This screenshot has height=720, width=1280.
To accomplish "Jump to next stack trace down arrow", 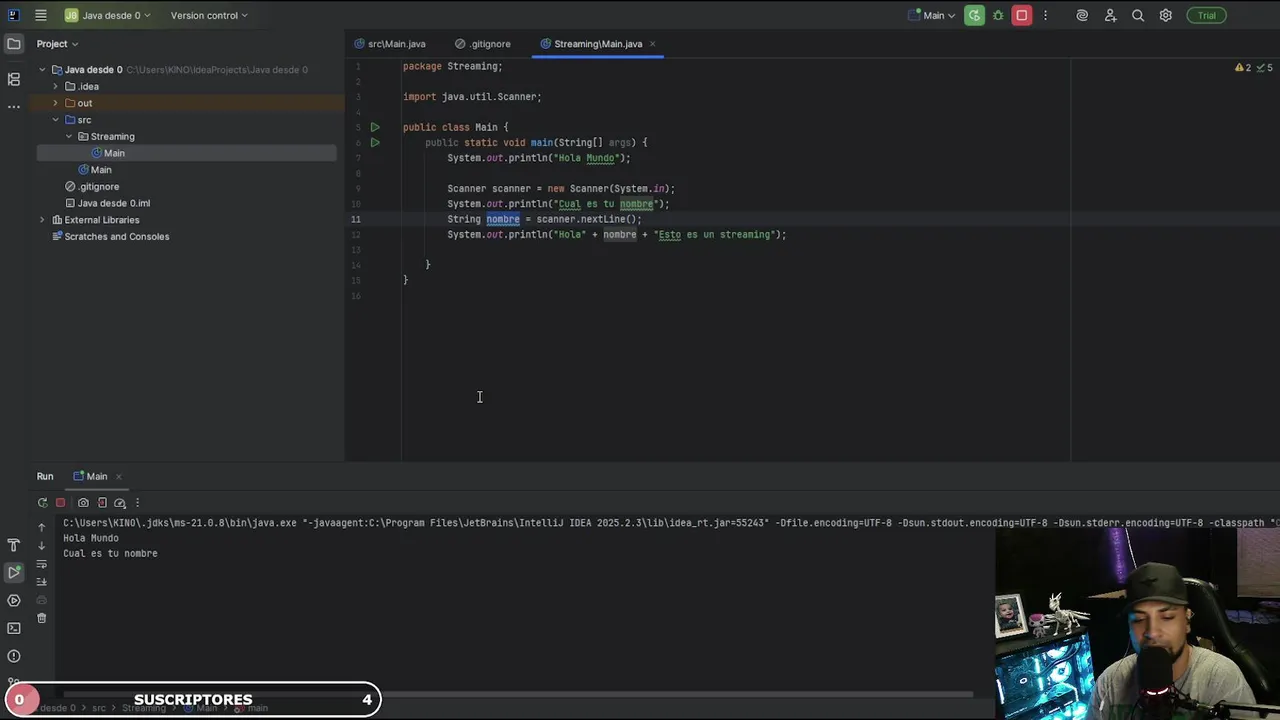I will tap(41, 545).
